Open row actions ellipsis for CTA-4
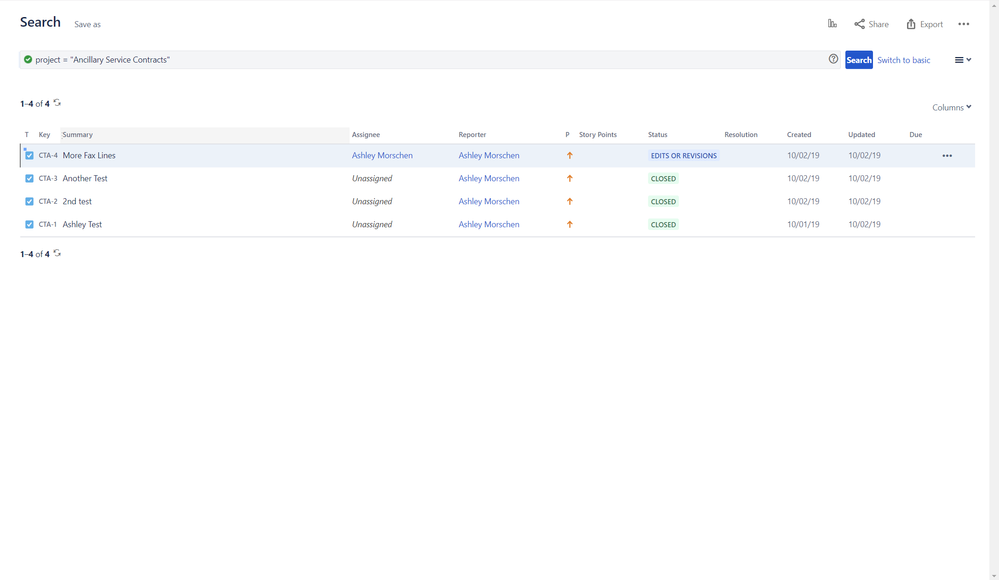 point(946,156)
